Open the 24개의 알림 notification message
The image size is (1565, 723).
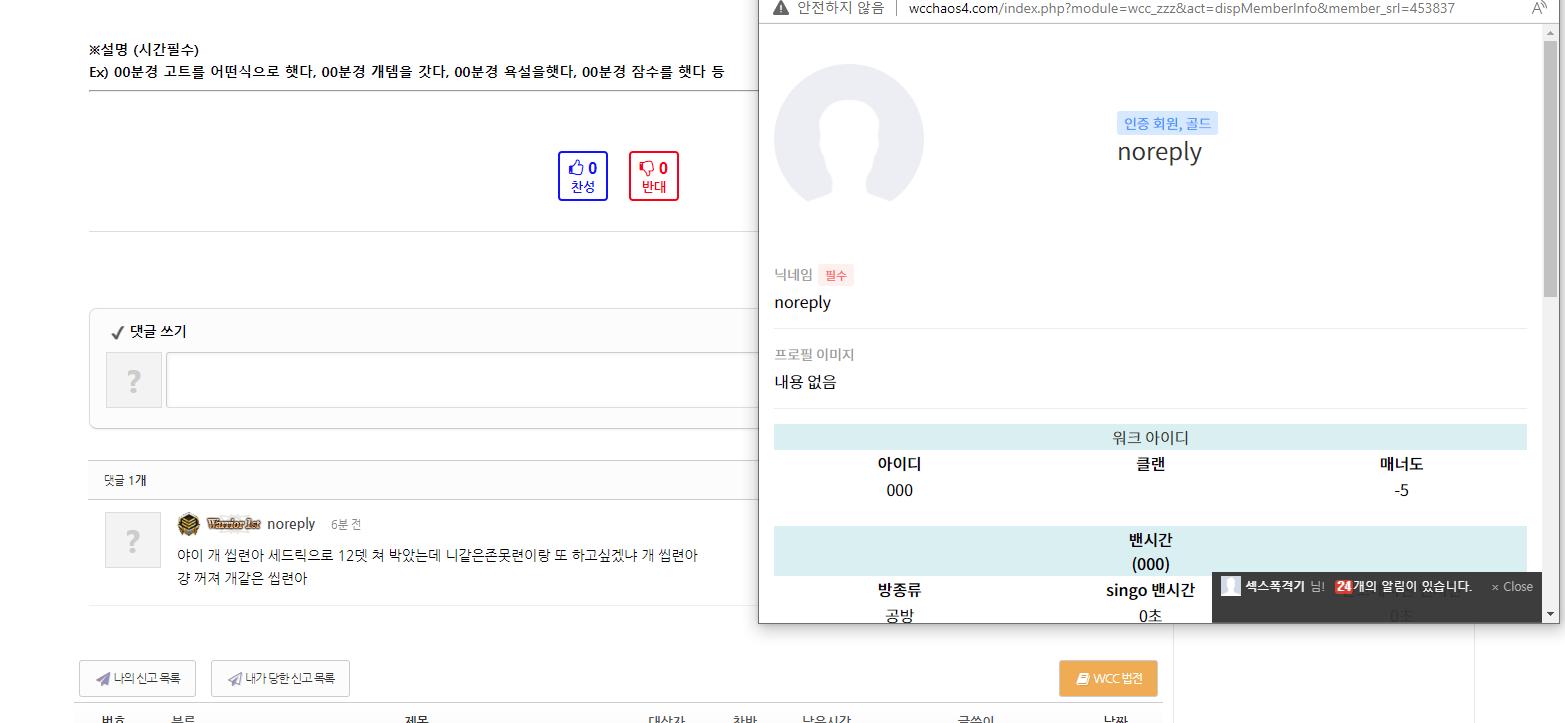[x=1403, y=587]
